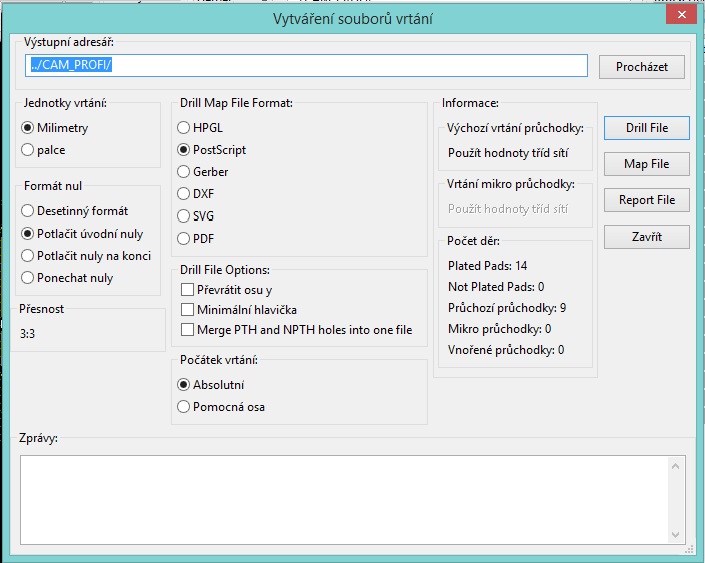
Task: Select Desetinný formát zero format
Action: pyautogui.click(x=28, y=211)
